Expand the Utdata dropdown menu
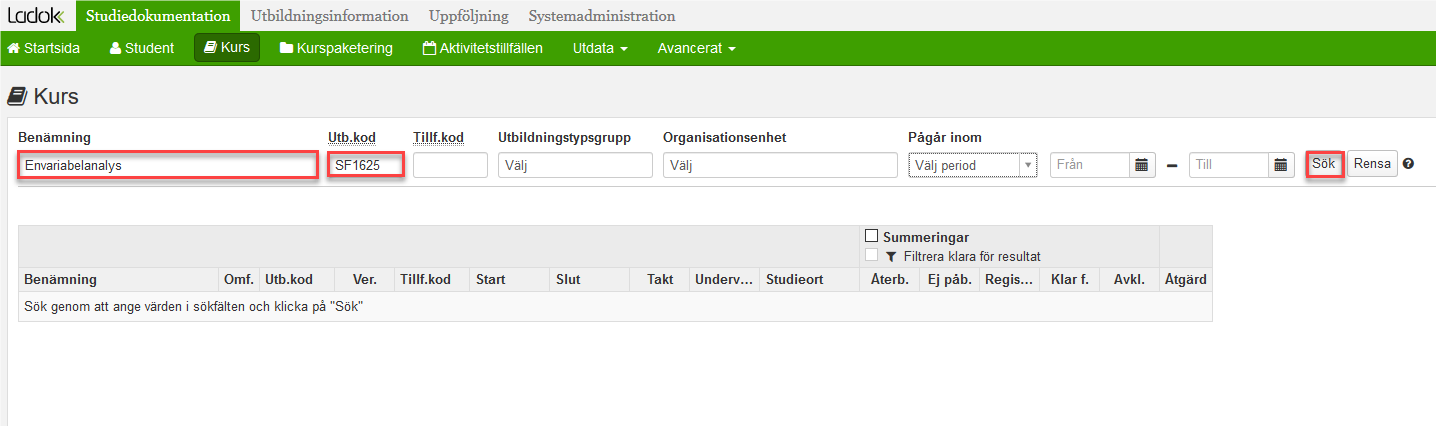The image size is (1436, 426). tap(600, 48)
